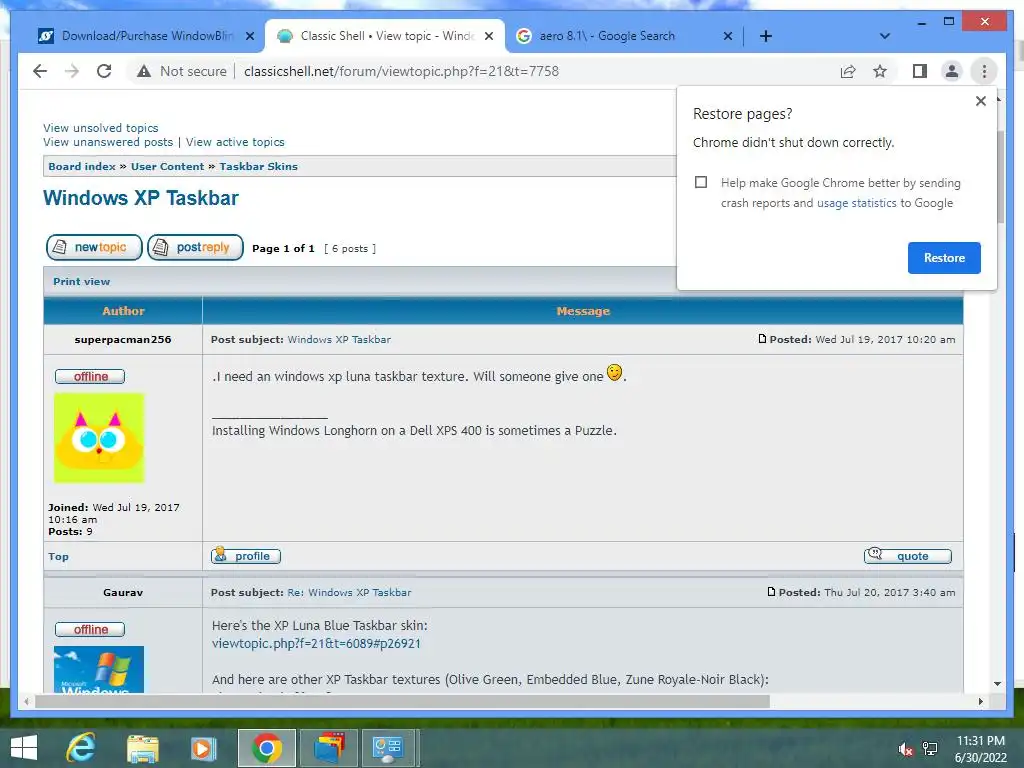Click the winking smiley emoticon
The image size is (1024, 768).
(x=614, y=372)
